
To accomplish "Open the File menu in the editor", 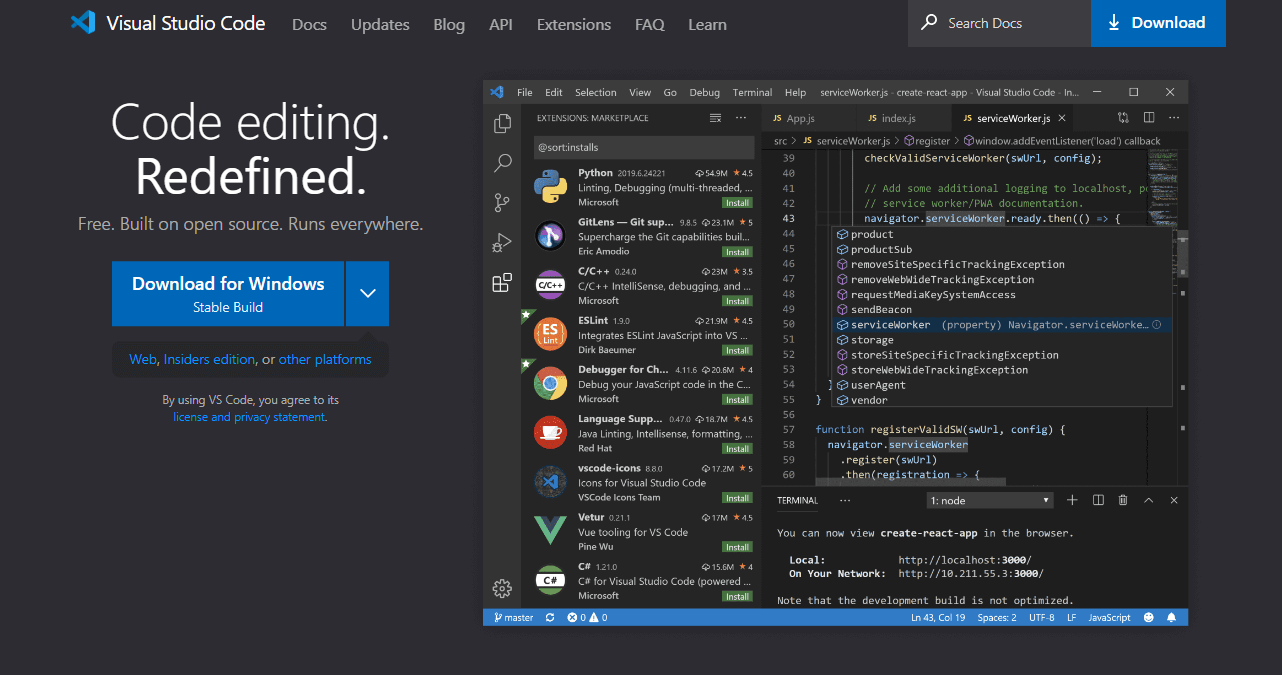I will click(524, 92).
